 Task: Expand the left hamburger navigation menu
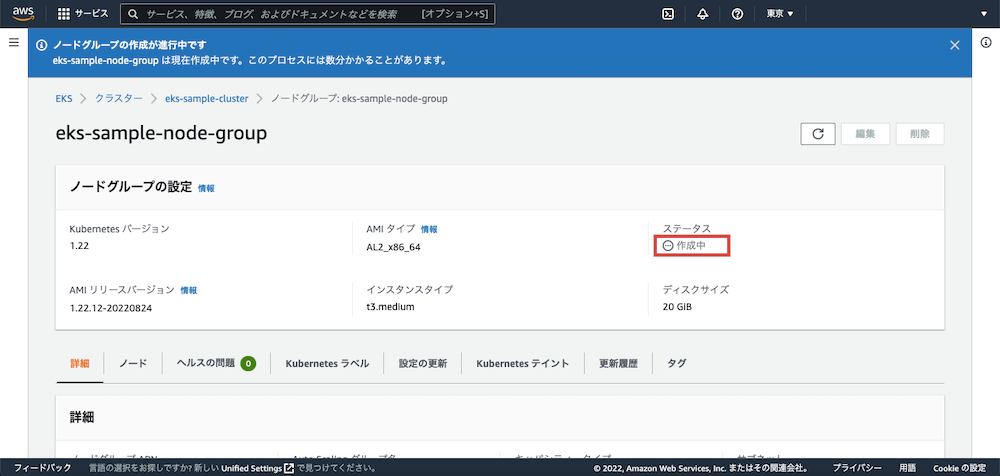click(14, 43)
